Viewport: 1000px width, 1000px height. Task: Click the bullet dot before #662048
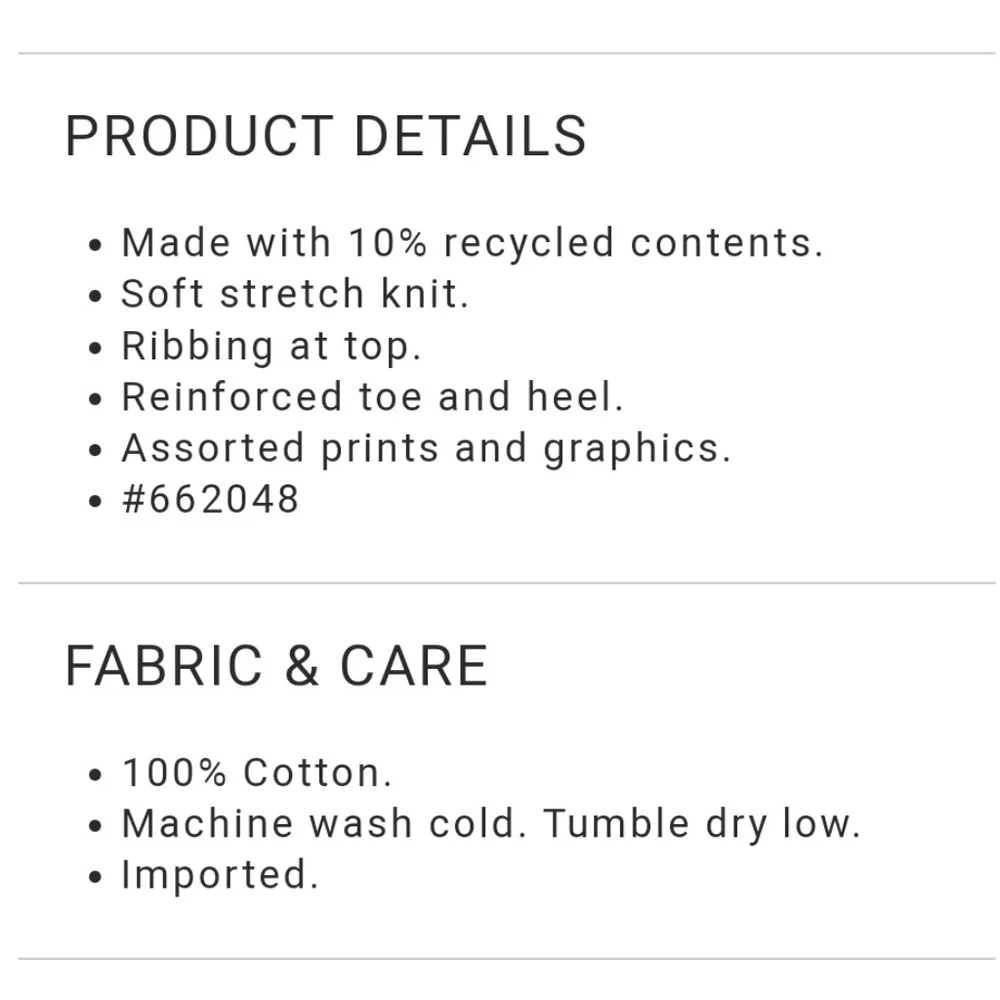coord(95,501)
